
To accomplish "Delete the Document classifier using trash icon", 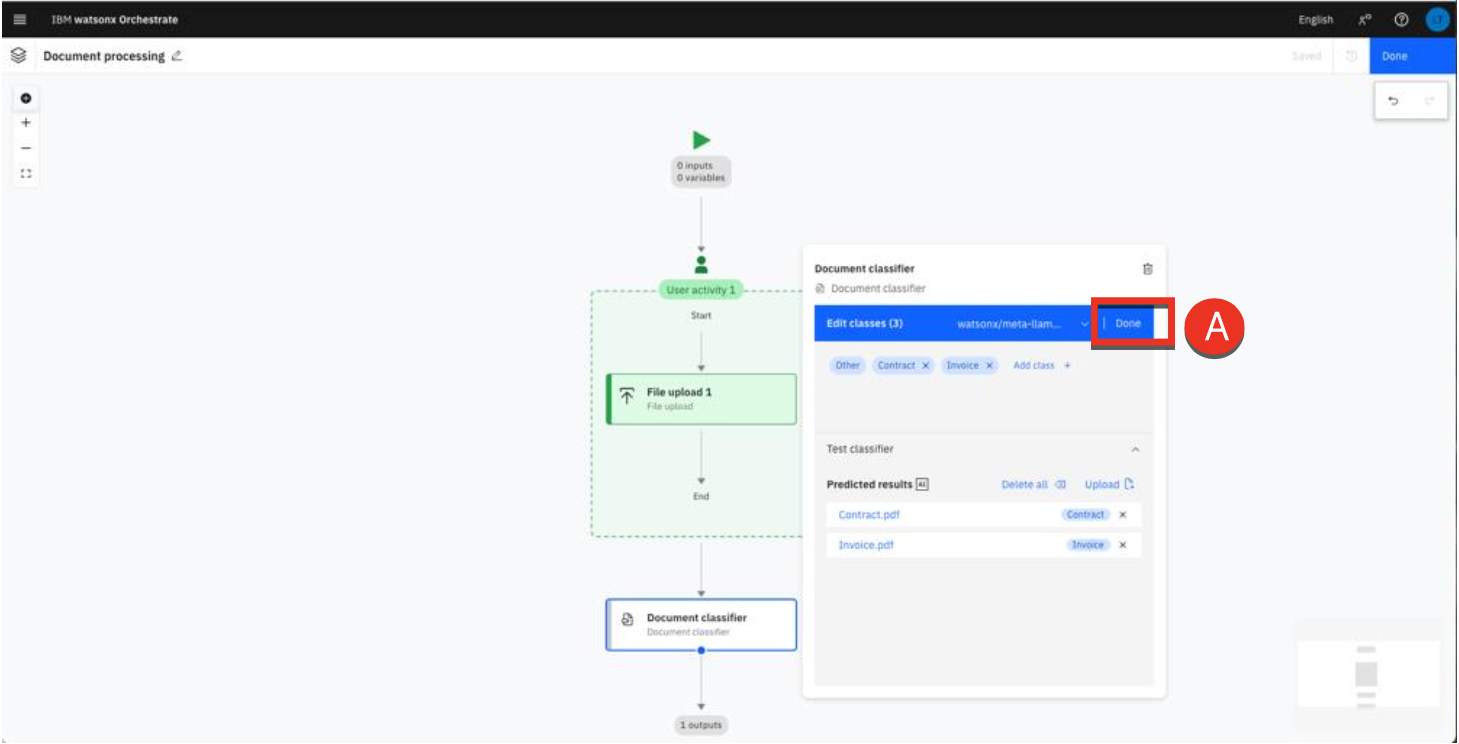I will pos(1147,269).
